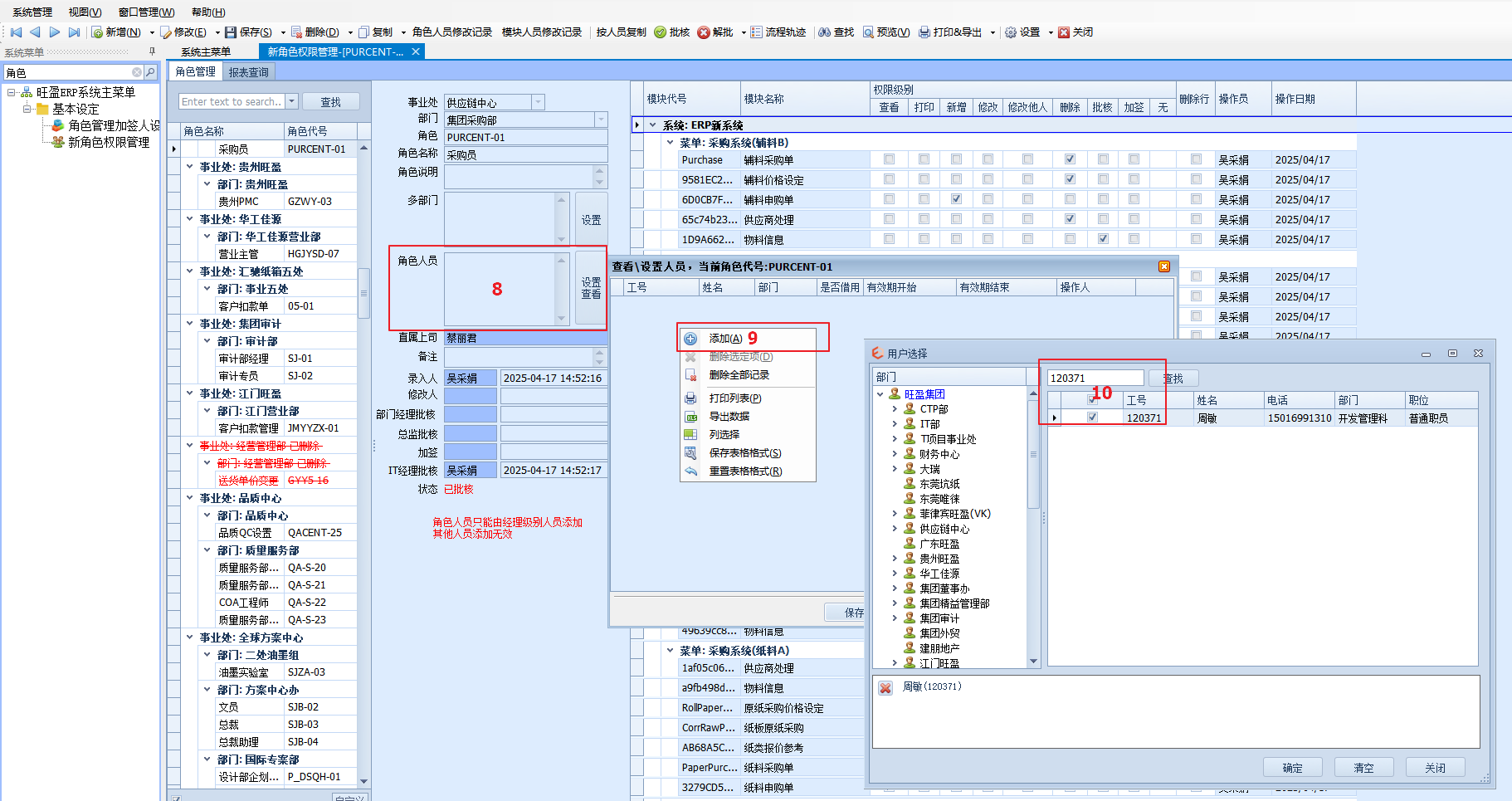Pin the 系统菜单 side panel
This screenshot has width=1512, height=801.
coord(152,51)
